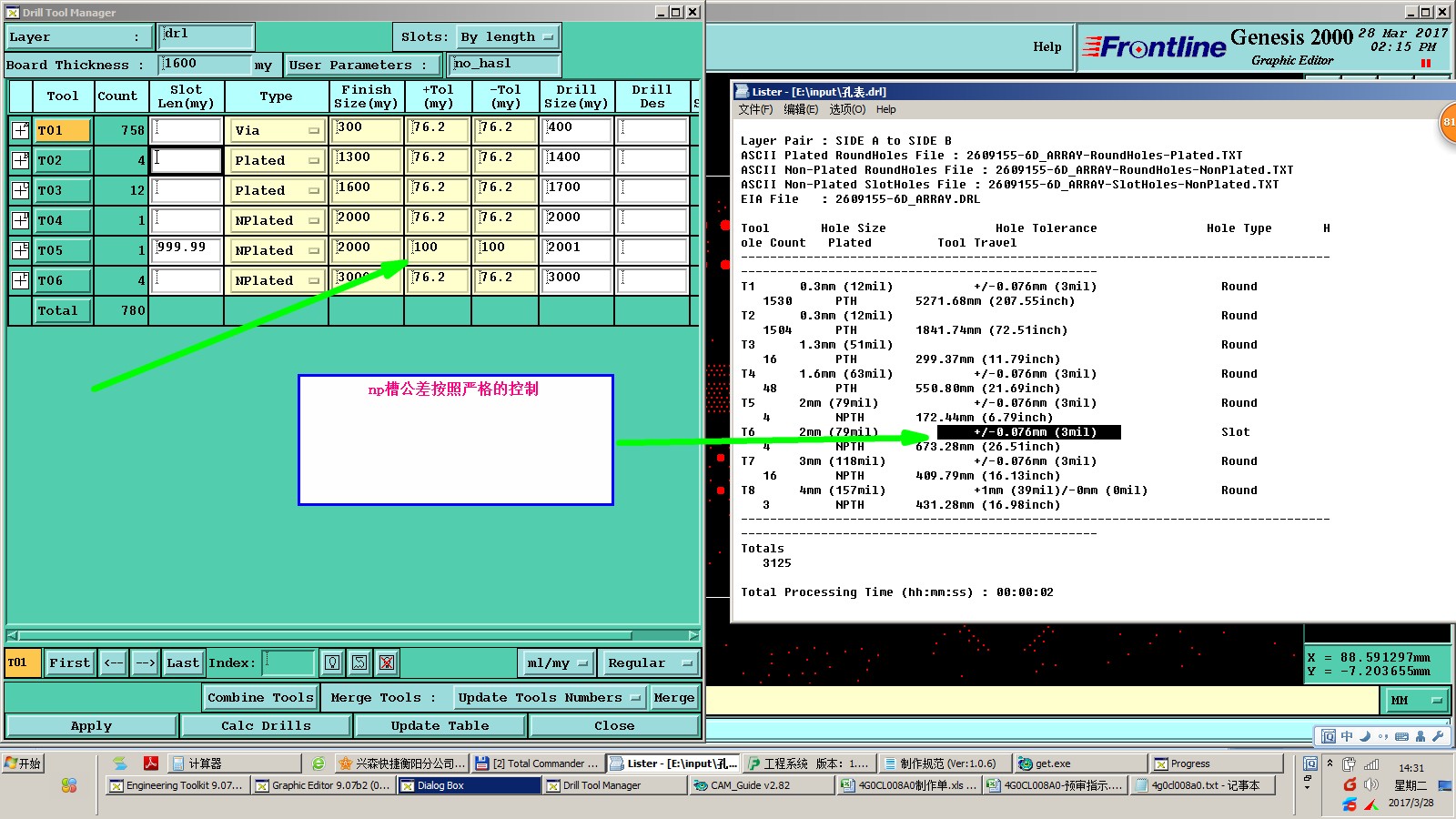Open the 选项(O) menu in Lister
This screenshot has width=1456, height=819.
847,109
